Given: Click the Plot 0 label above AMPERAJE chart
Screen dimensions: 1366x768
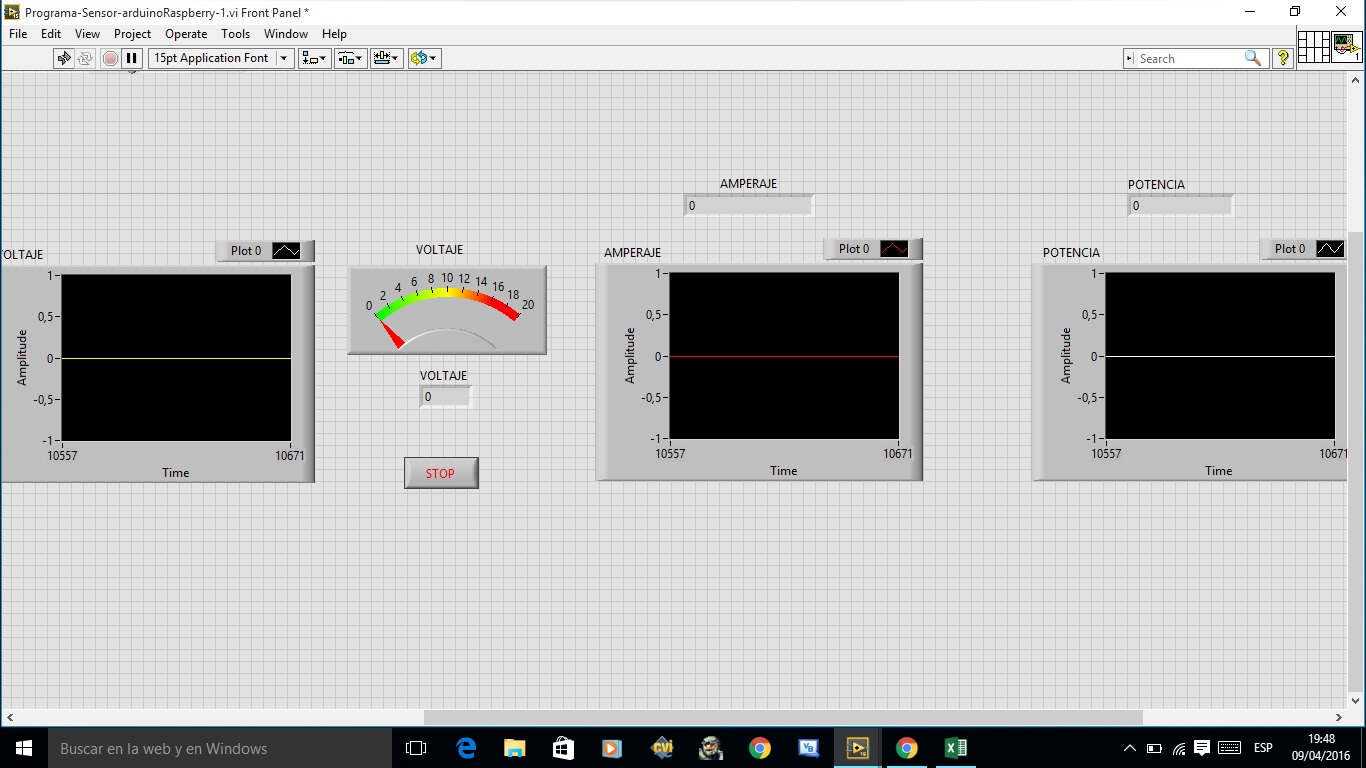Looking at the screenshot, I should 854,249.
